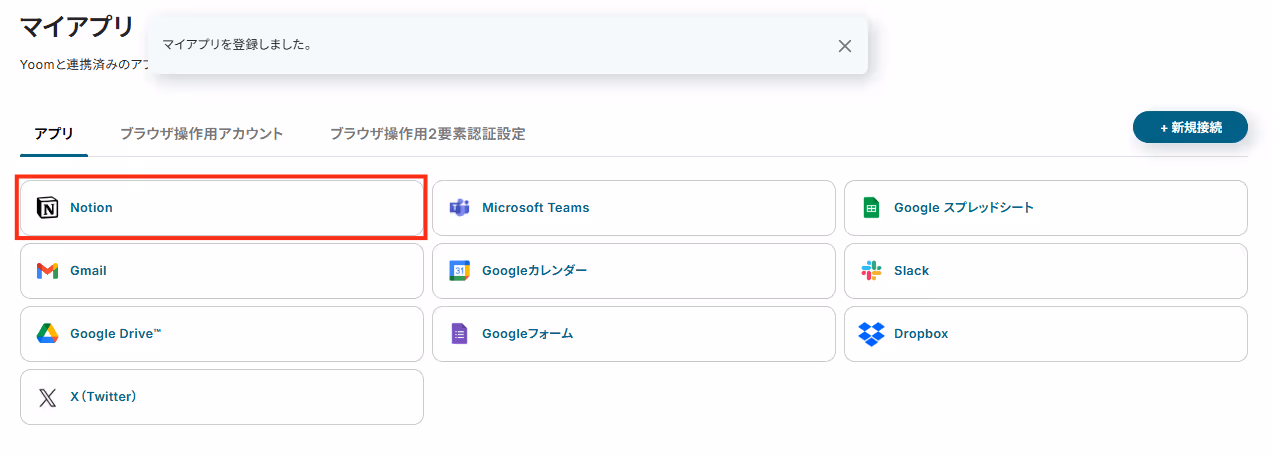Screen dimensions: 1272x456
Task: Open the X（Twitter） app name
Action: tap(103, 397)
